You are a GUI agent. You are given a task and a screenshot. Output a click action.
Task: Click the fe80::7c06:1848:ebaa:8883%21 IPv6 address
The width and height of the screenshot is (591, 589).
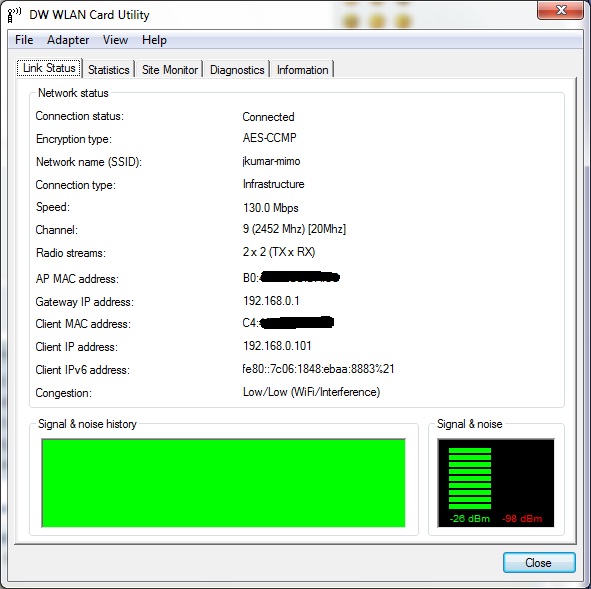[318, 369]
